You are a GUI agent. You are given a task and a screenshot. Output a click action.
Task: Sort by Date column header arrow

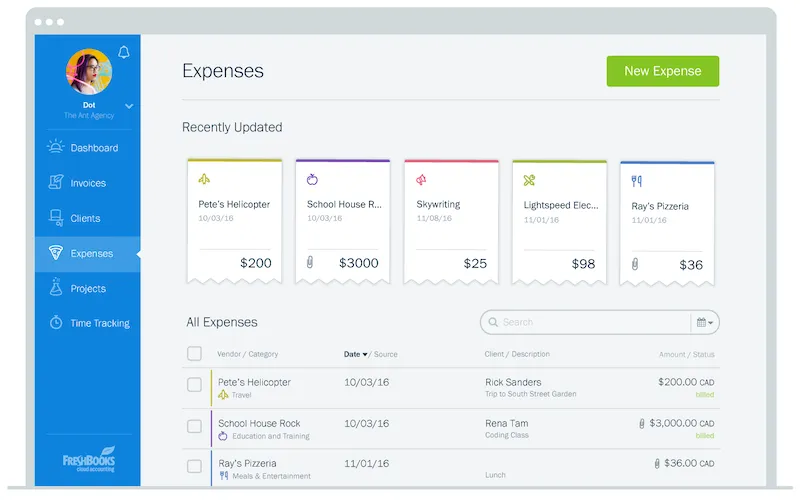(x=365, y=354)
